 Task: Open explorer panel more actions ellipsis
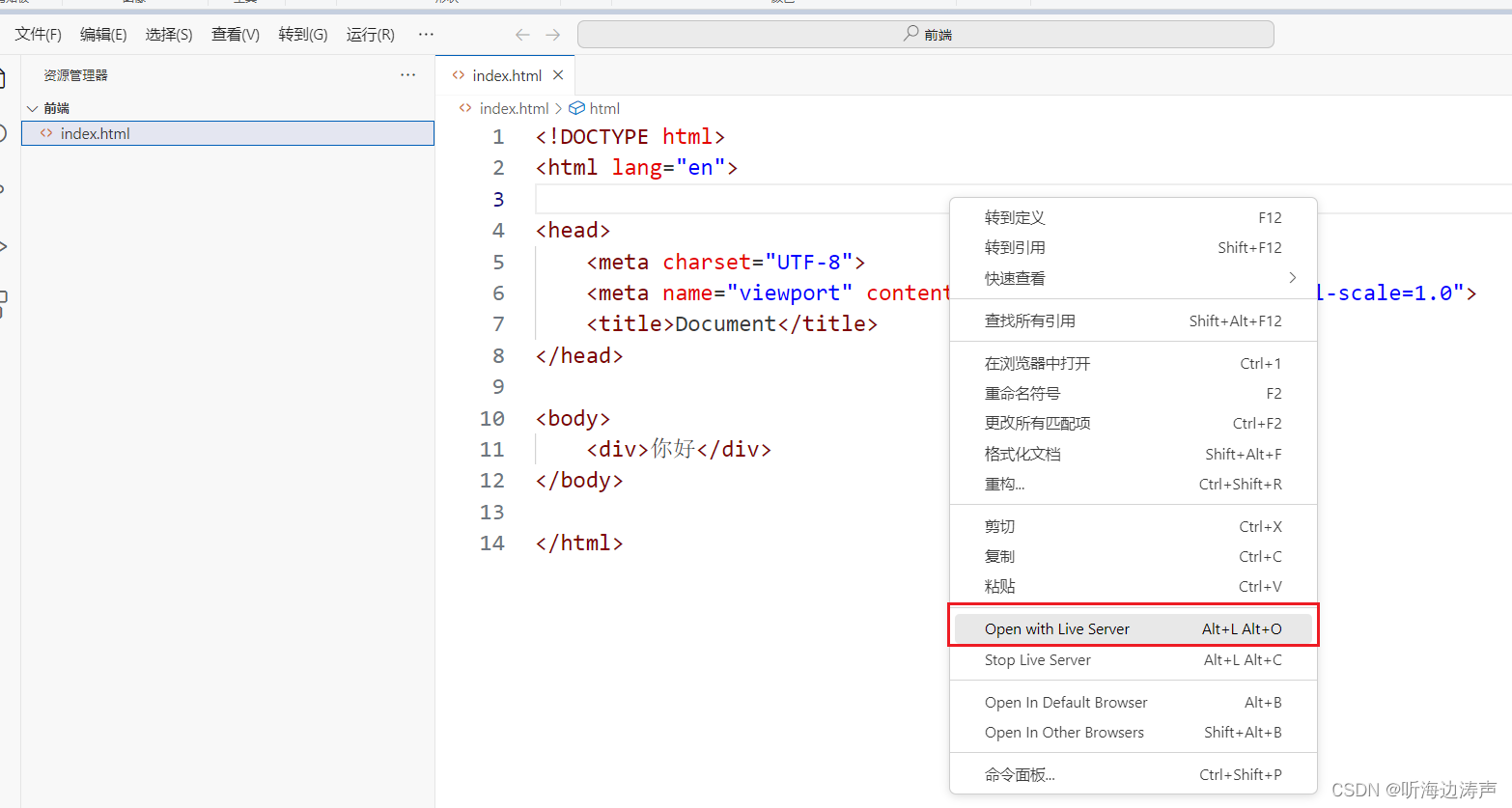point(408,74)
